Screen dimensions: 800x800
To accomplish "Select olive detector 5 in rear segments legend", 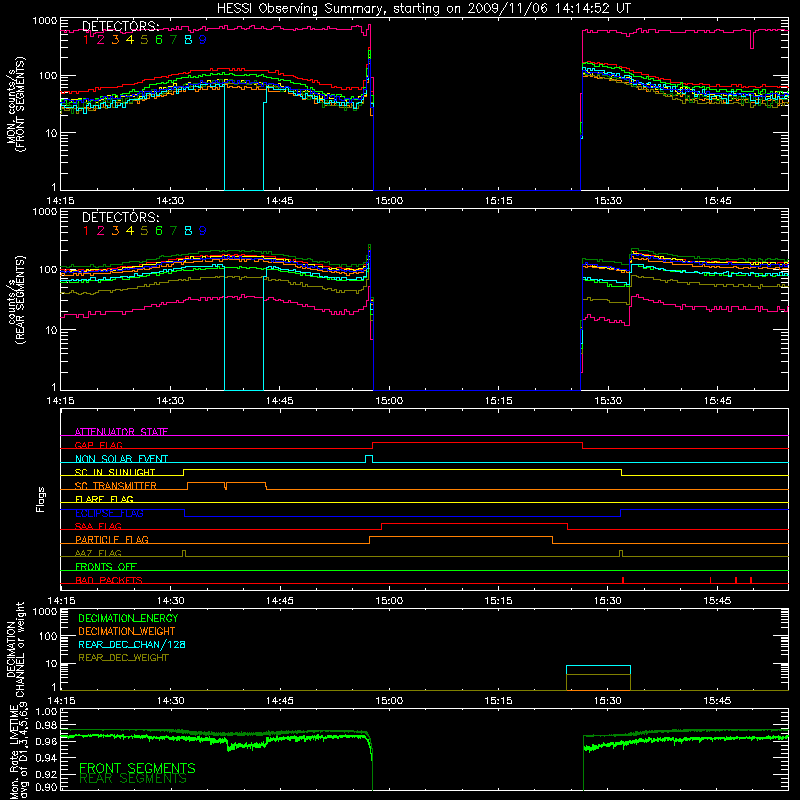I will coord(144,231).
